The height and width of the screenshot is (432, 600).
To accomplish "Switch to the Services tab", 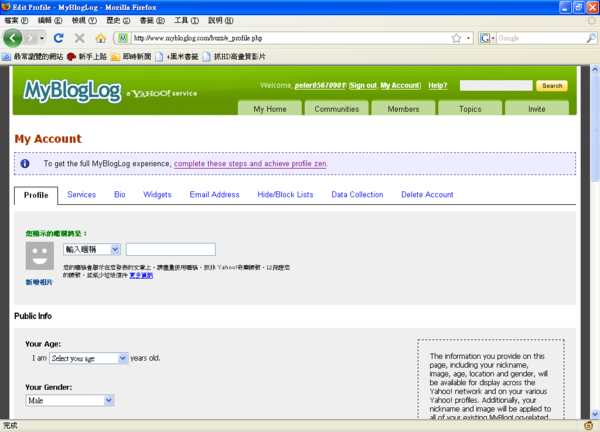I will tap(82, 194).
